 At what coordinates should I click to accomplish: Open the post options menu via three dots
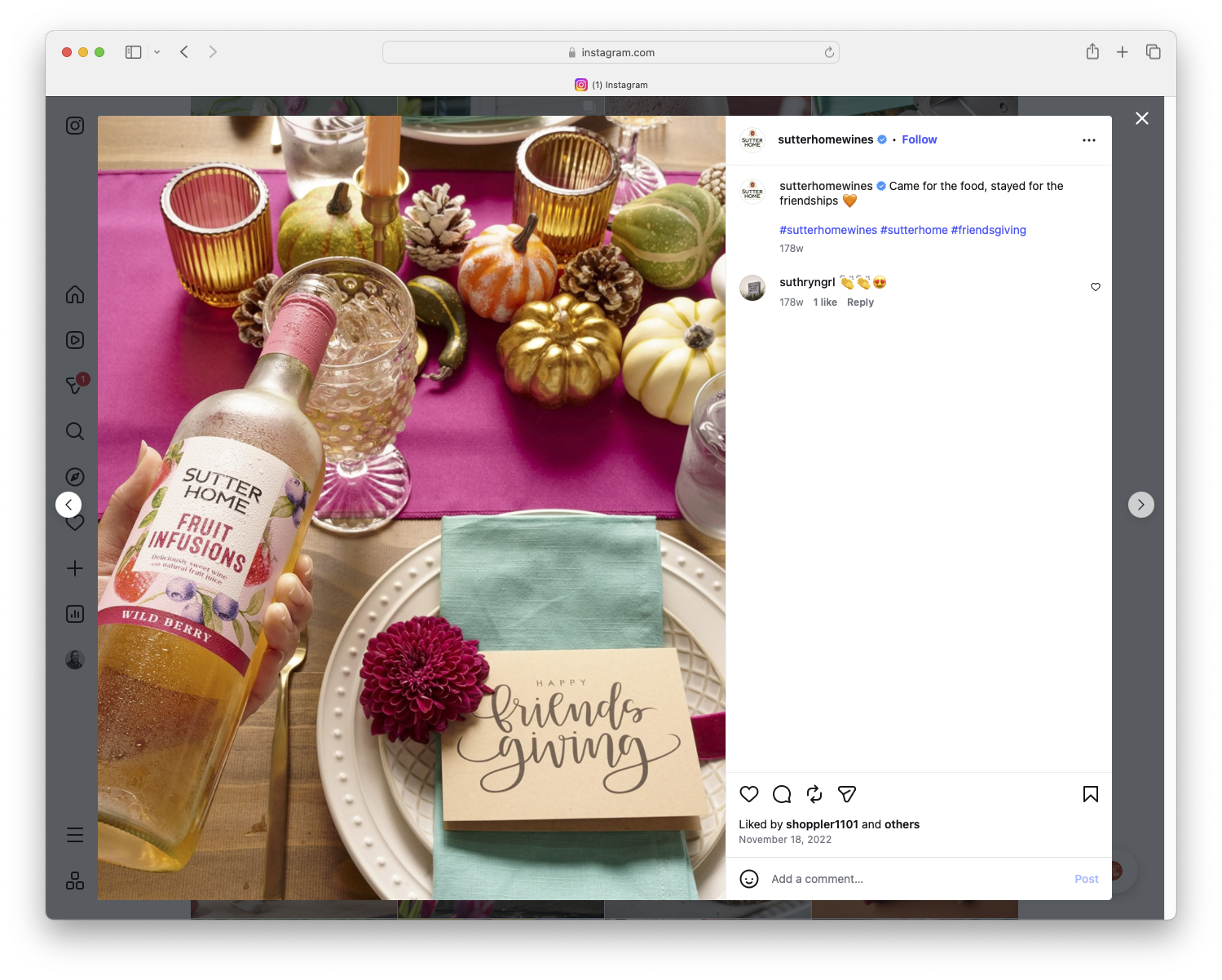(1089, 139)
